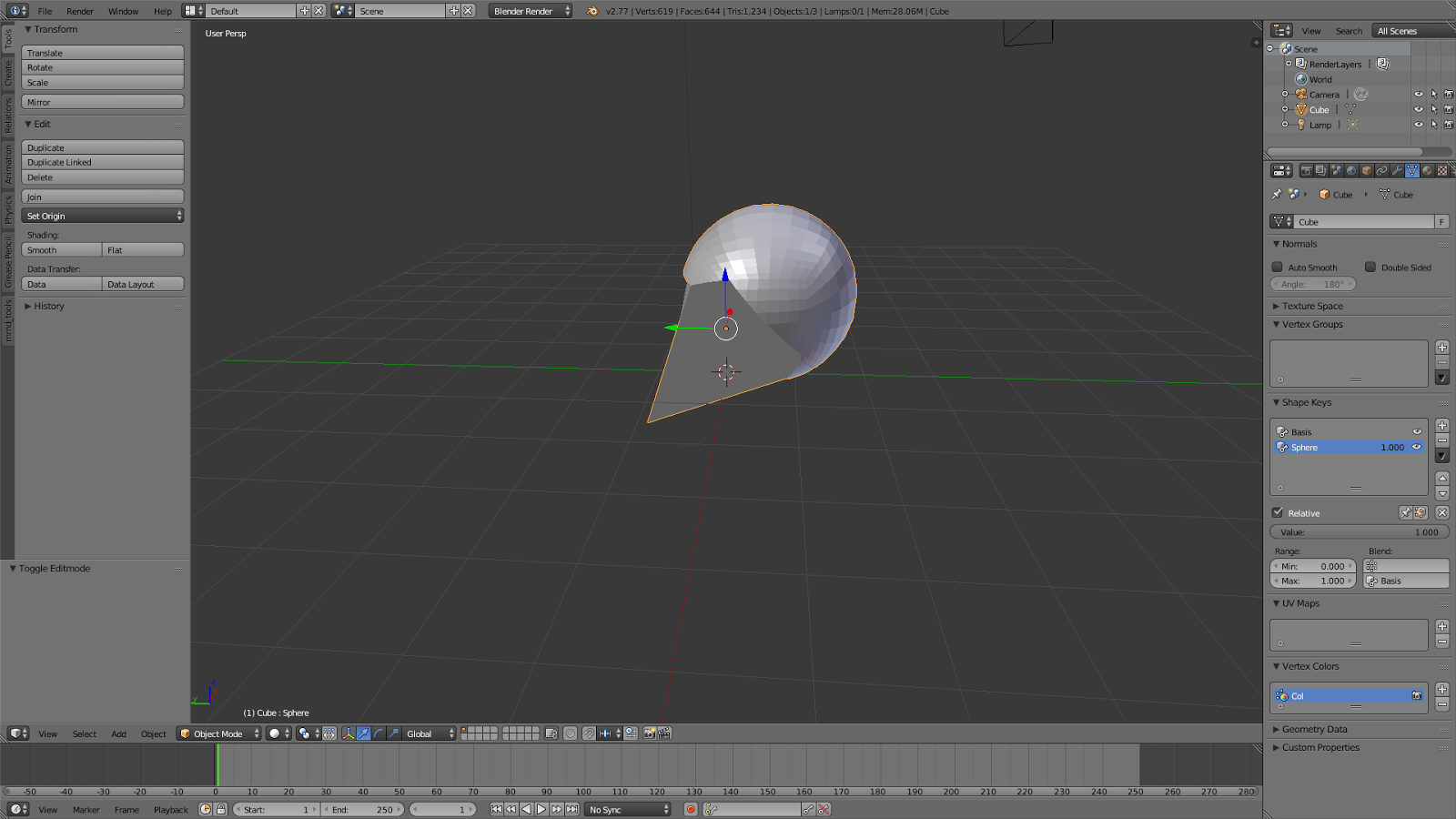This screenshot has height=819, width=1456.
Task: Open the Render properties tab
Action: pos(1308,170)
